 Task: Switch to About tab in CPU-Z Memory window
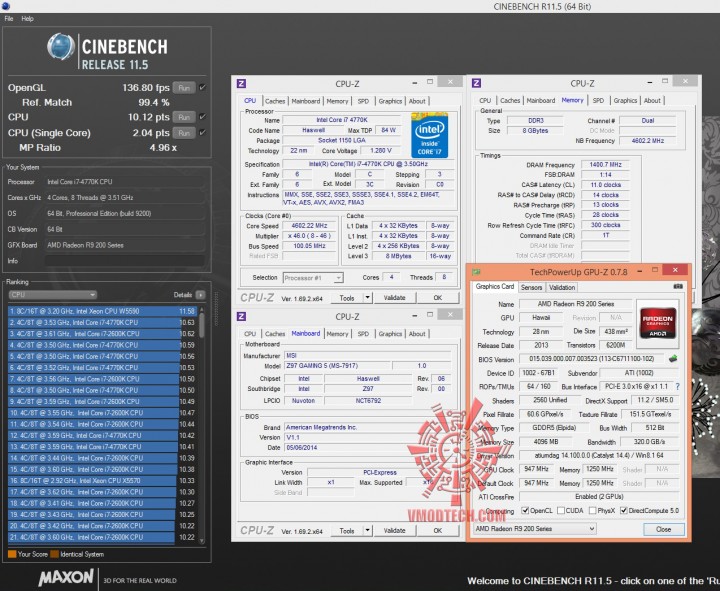tap(652, 100)
